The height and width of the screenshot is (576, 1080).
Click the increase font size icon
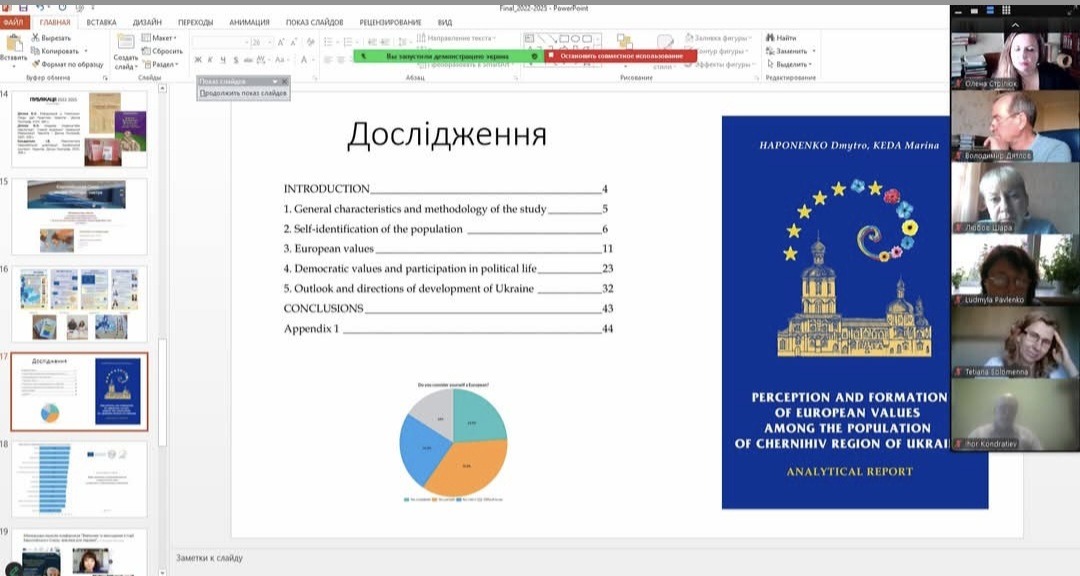281,42
